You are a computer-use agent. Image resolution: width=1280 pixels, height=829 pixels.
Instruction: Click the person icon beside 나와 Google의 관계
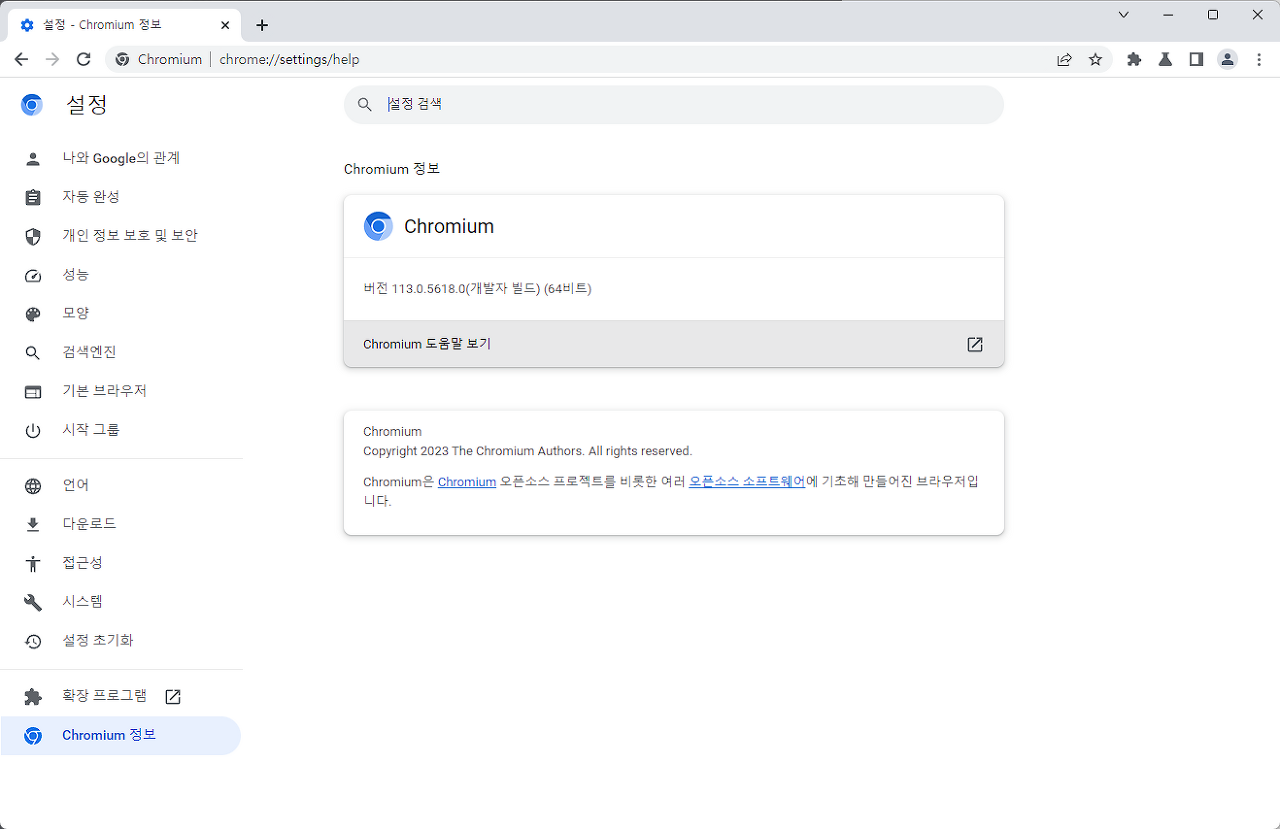point(33,159)
